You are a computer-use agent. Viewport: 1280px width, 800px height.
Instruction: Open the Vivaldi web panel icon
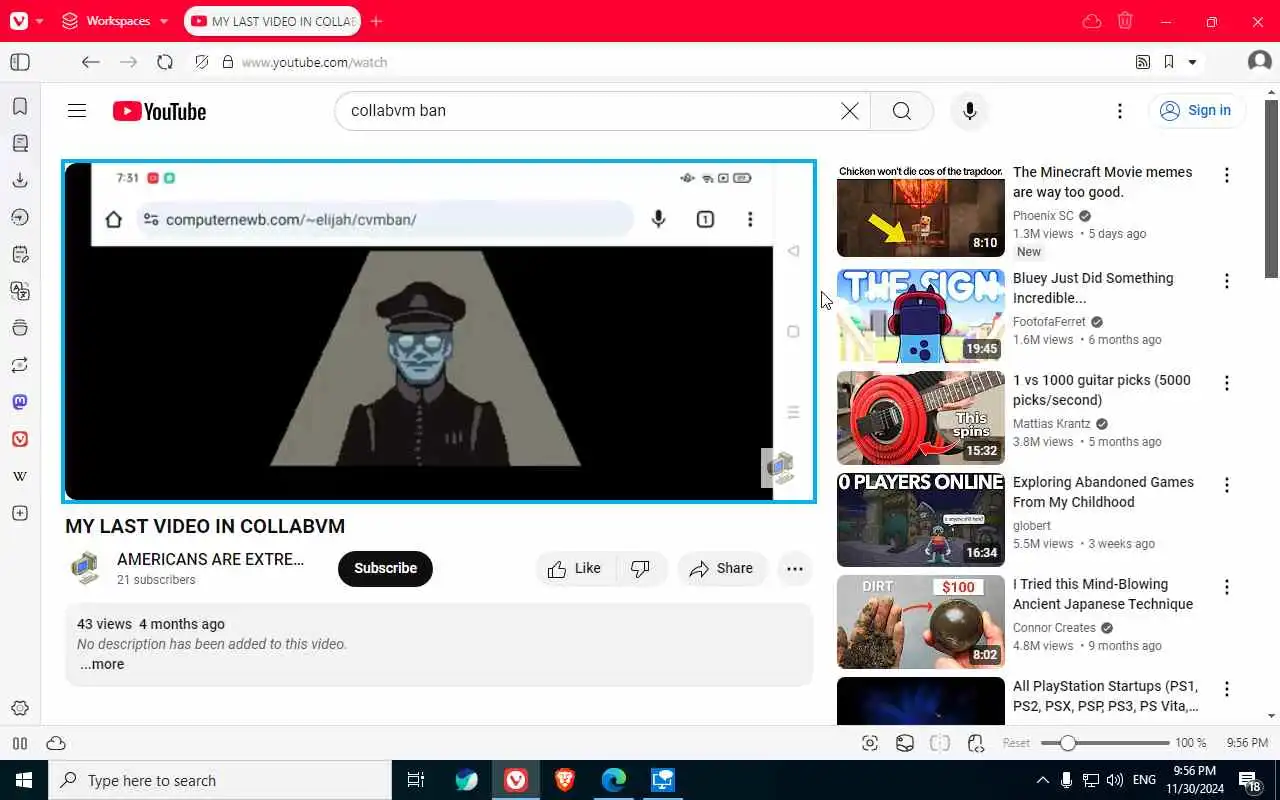(x=20, y=439)
